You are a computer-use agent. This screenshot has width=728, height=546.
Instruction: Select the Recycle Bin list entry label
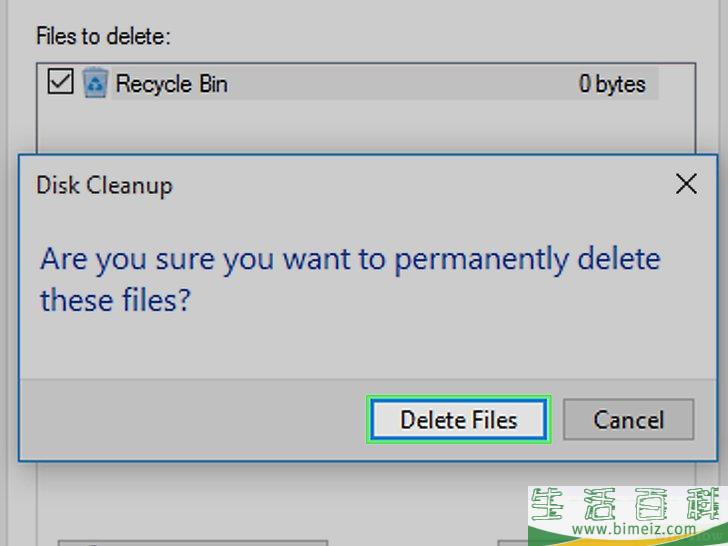coord(172,84)
